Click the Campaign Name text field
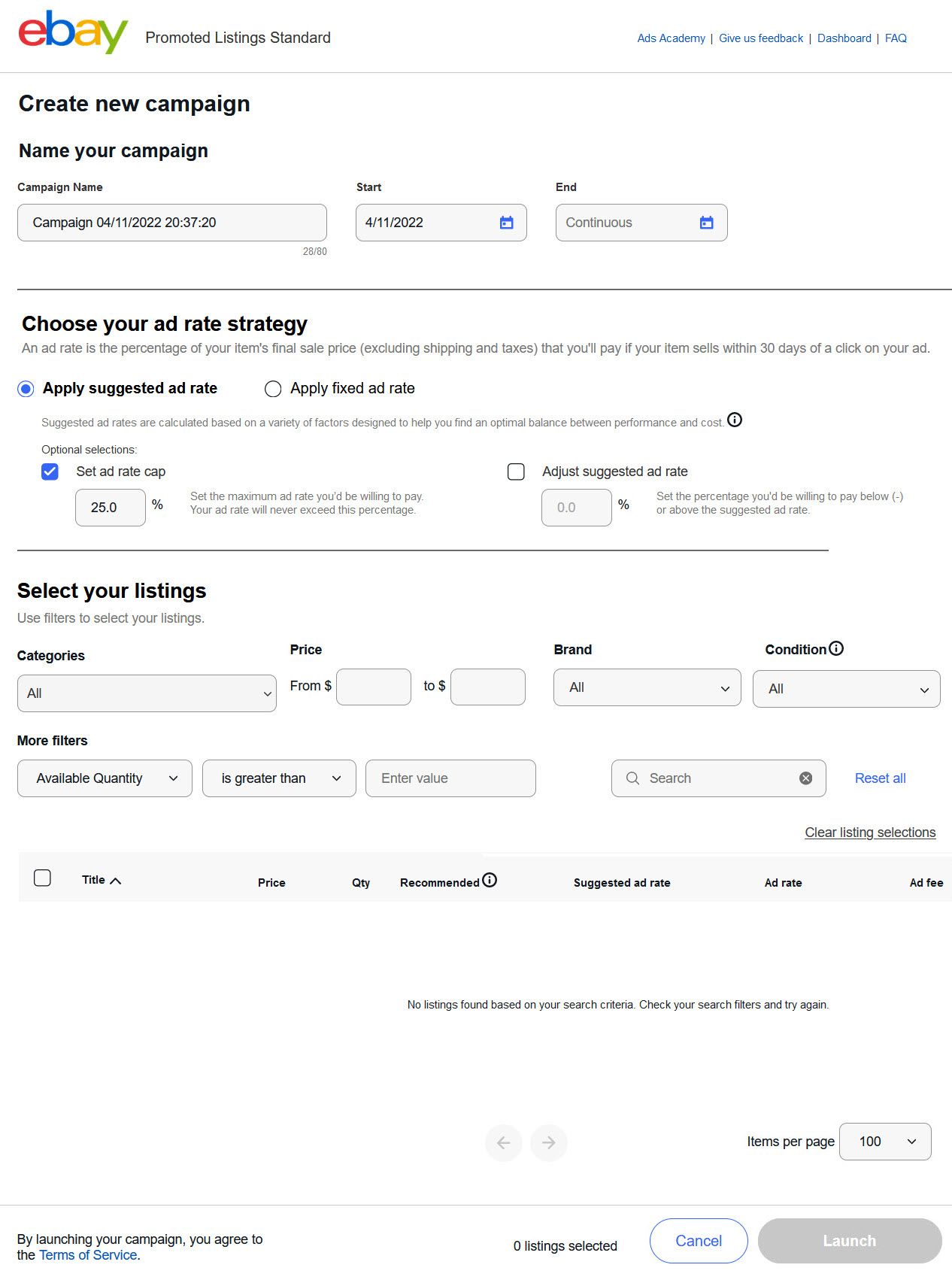The image size is (952, 1286). 171,223
